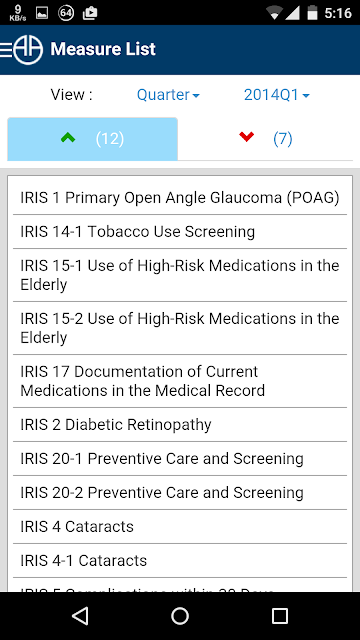Tap the image notification icon in status bar

tap(42, 13)
